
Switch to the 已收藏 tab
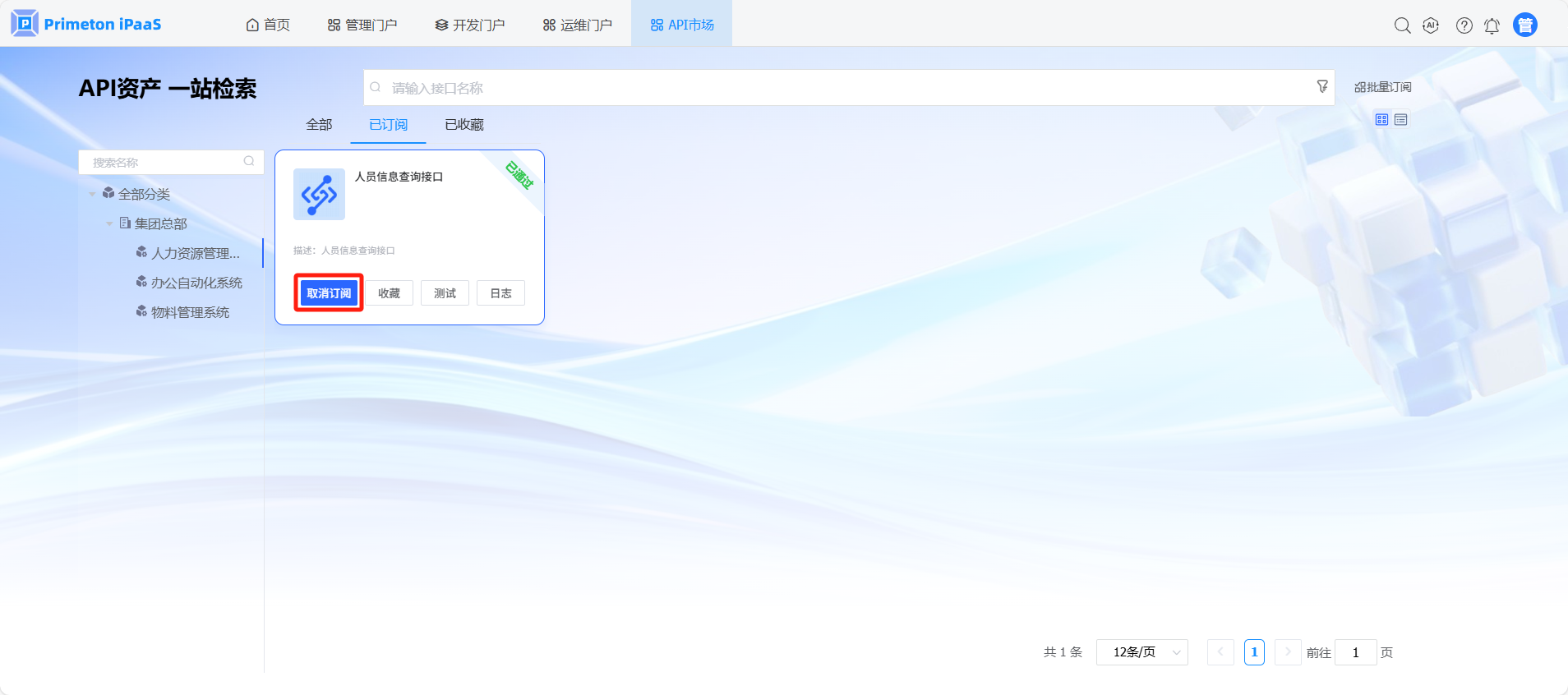tap(463, 125)
